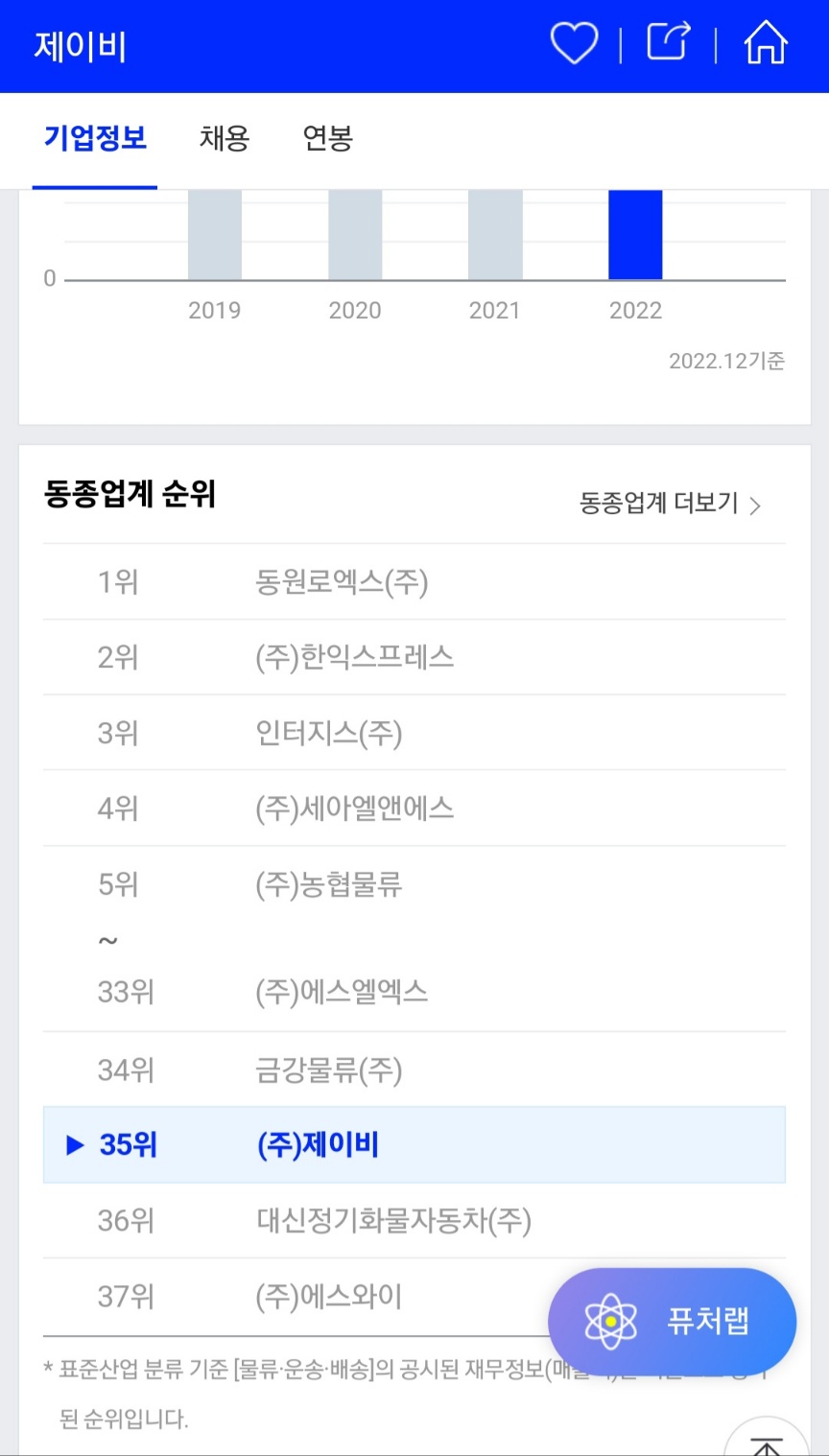Tap the scroll-to-top arrow icon

pos(766,1443)
